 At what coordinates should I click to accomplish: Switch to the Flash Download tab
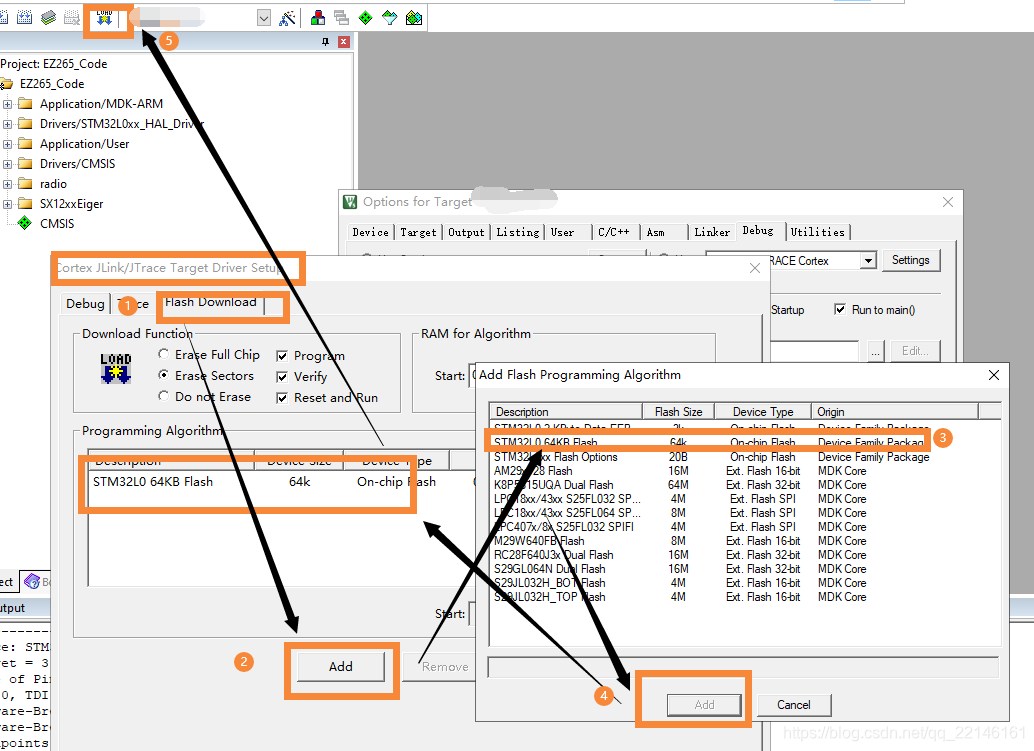[x=211, y=302]
